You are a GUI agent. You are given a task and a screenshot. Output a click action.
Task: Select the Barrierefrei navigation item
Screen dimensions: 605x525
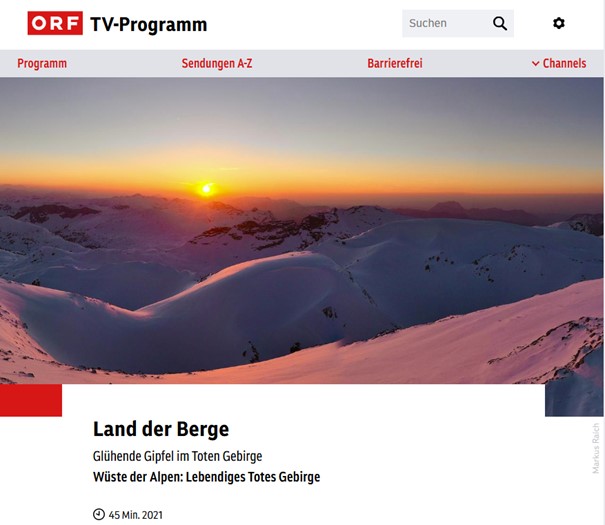pos(395,63)
